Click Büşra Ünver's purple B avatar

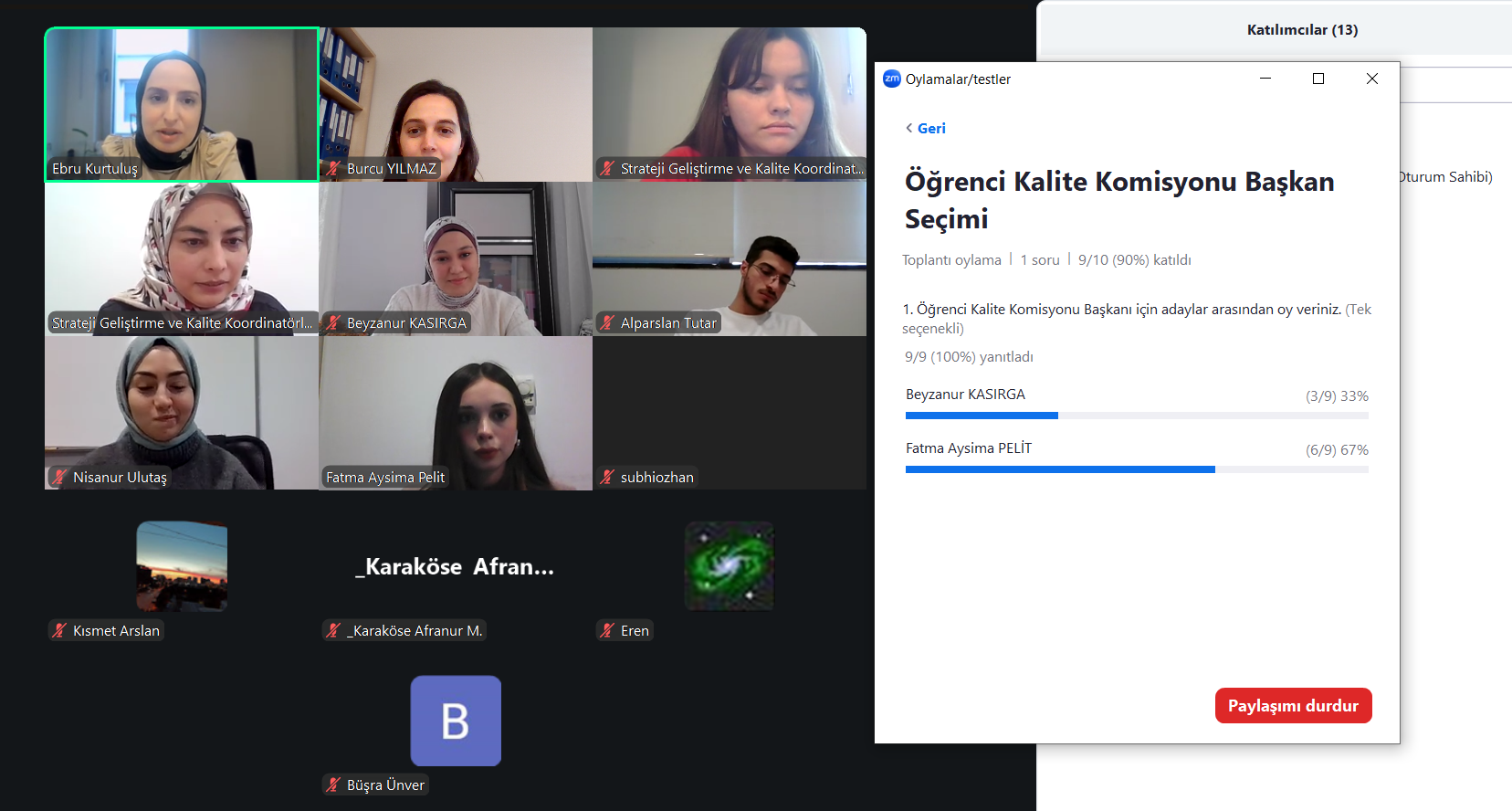(456, 721)
